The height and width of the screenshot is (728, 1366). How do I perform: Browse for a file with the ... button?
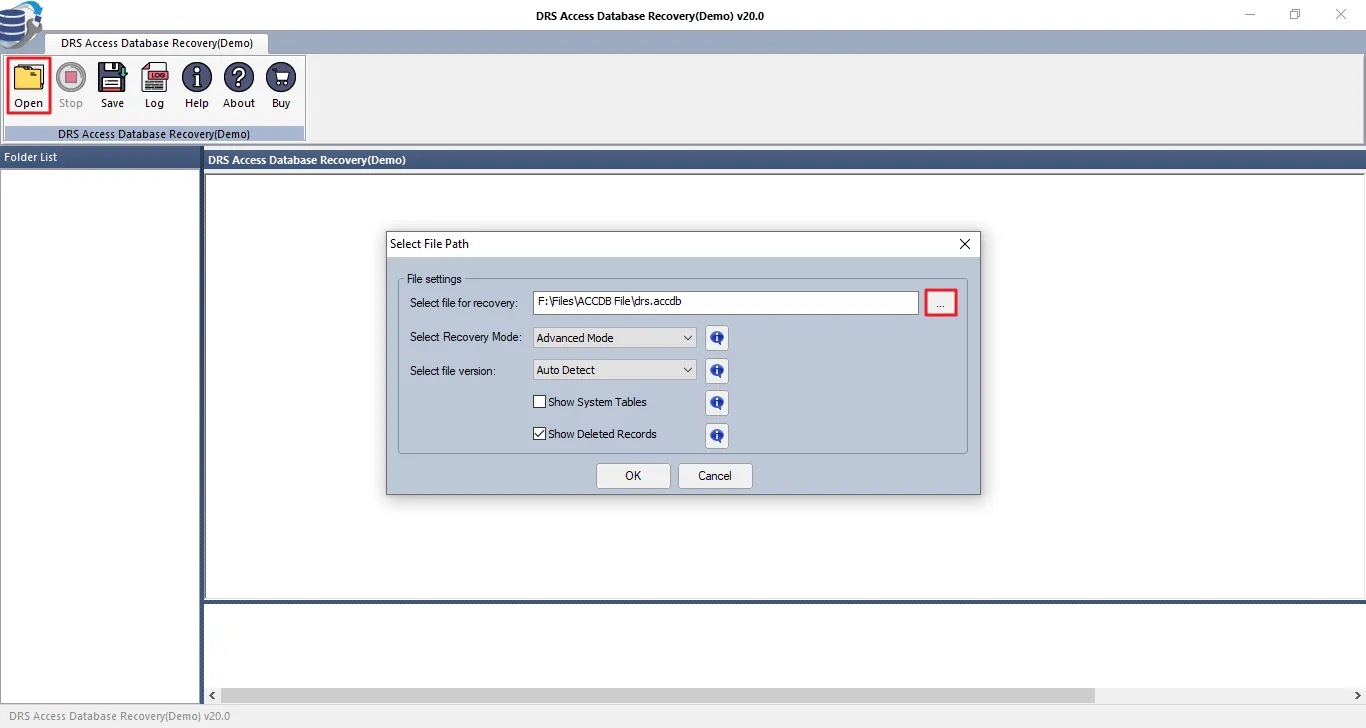941,303
